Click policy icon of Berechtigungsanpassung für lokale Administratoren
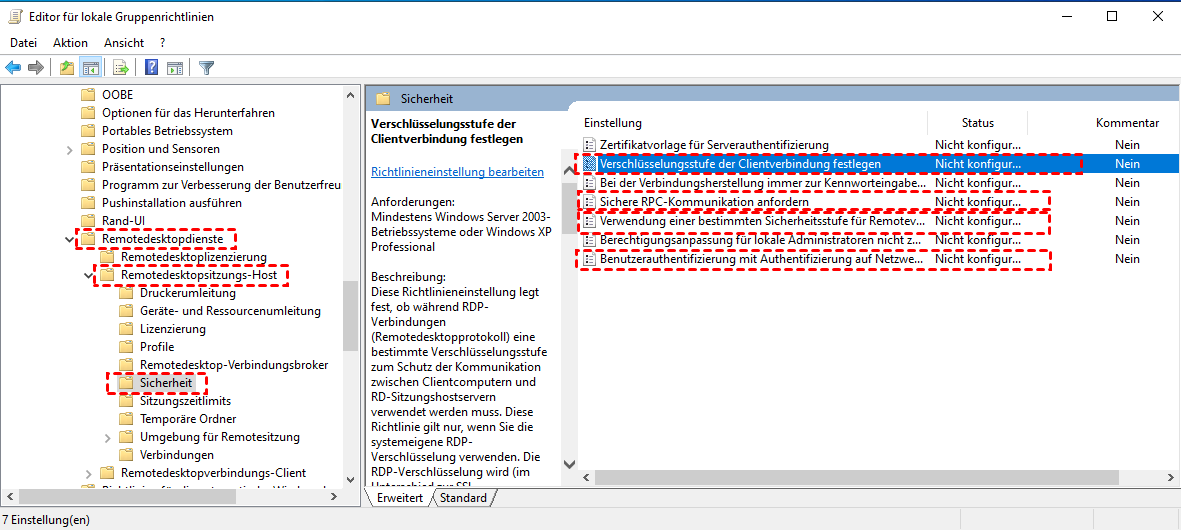The width and height of the screenshot is (1181, 530). (x=590, y=240)
